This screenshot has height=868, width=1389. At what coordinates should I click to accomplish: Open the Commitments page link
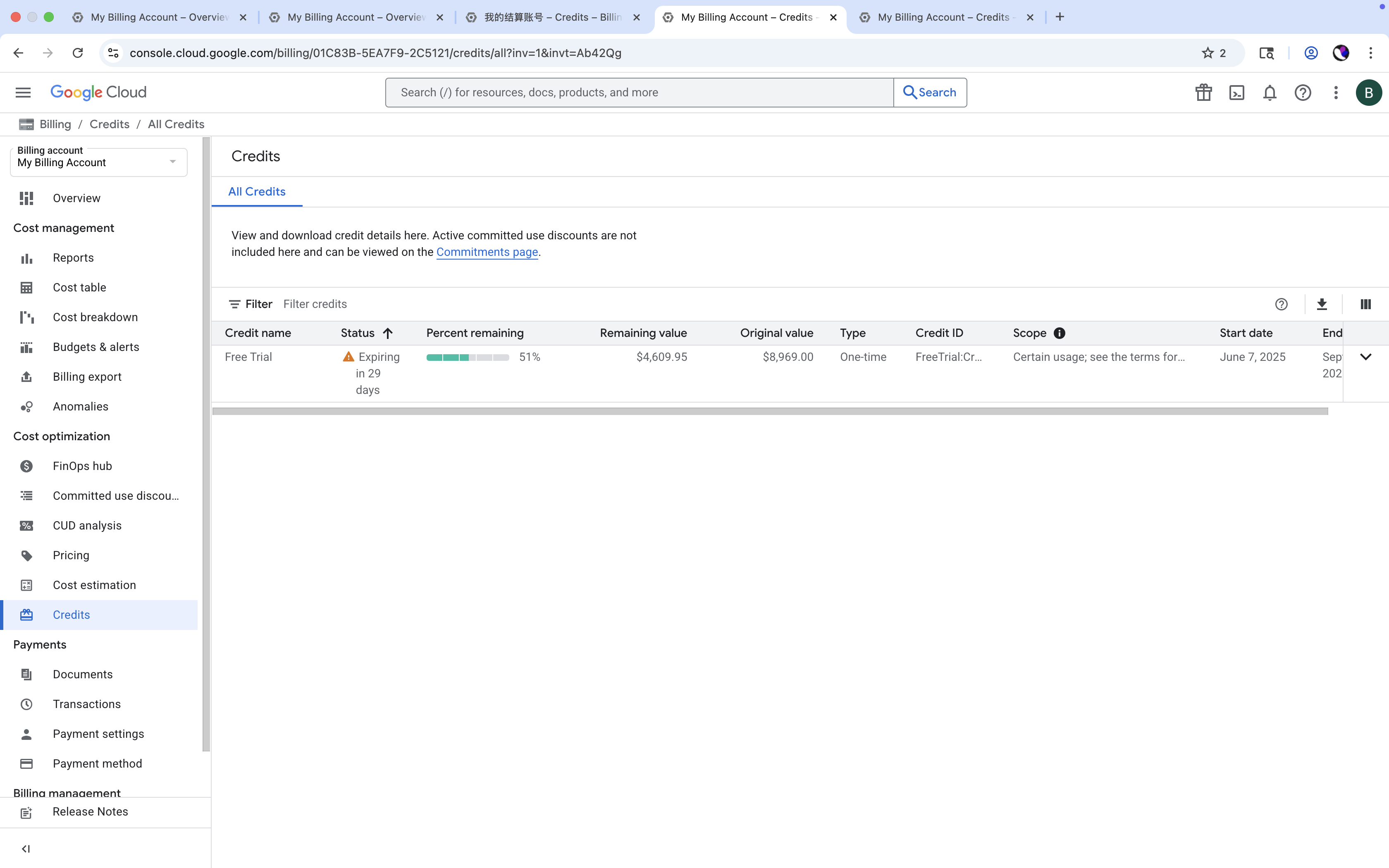[487, 252]
